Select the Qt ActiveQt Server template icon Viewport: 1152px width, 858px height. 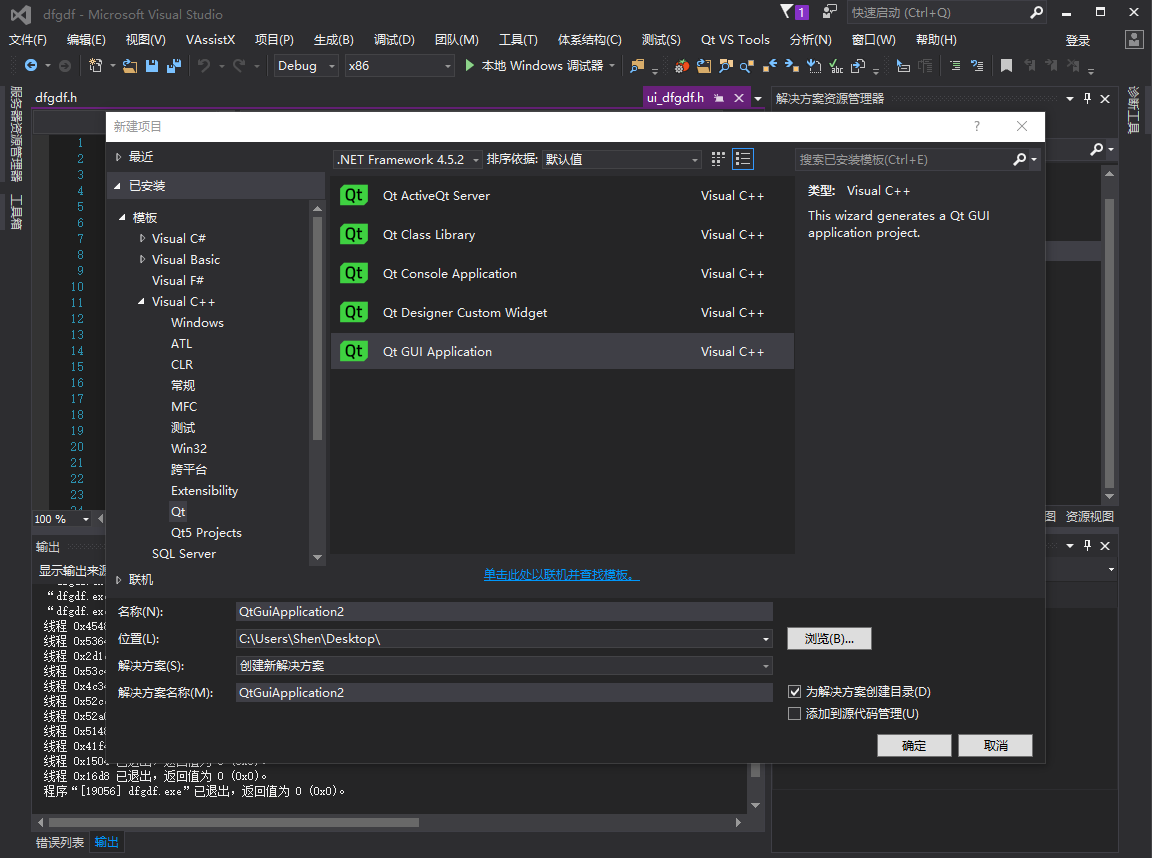(353, 195)
